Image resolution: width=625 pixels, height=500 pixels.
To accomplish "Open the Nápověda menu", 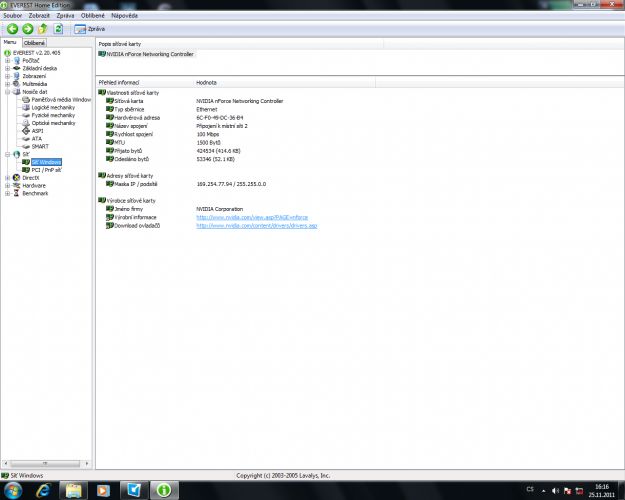I will point(124,16).
